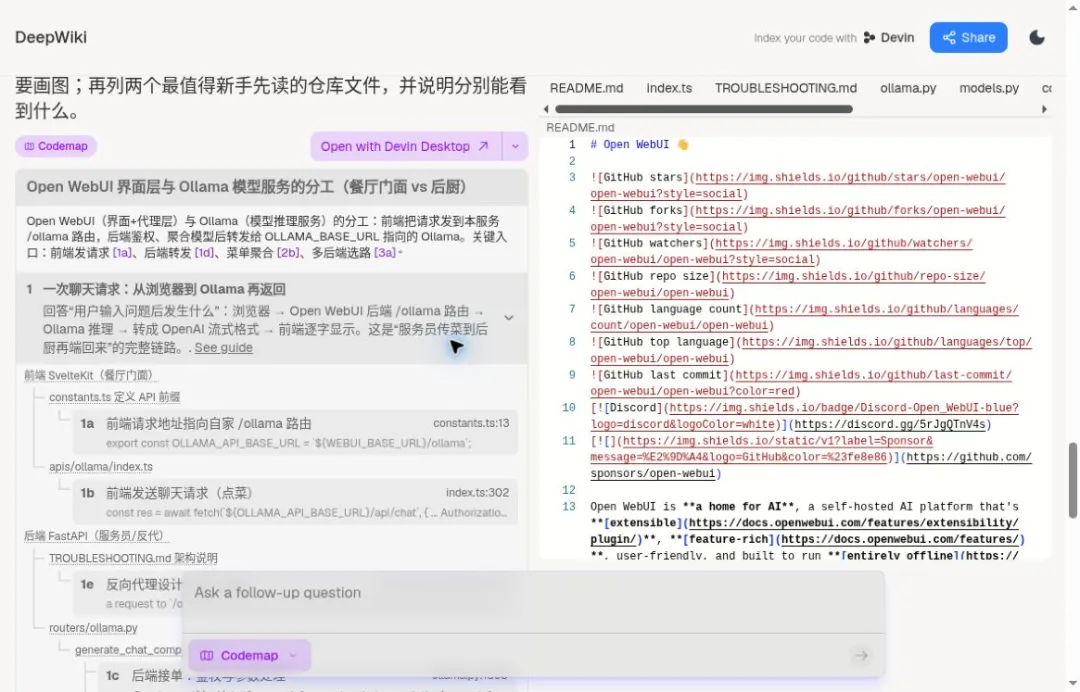This screenshot has height=692, width=1080.
Task: Open citation reference [2b]
Action: (288, 253)
